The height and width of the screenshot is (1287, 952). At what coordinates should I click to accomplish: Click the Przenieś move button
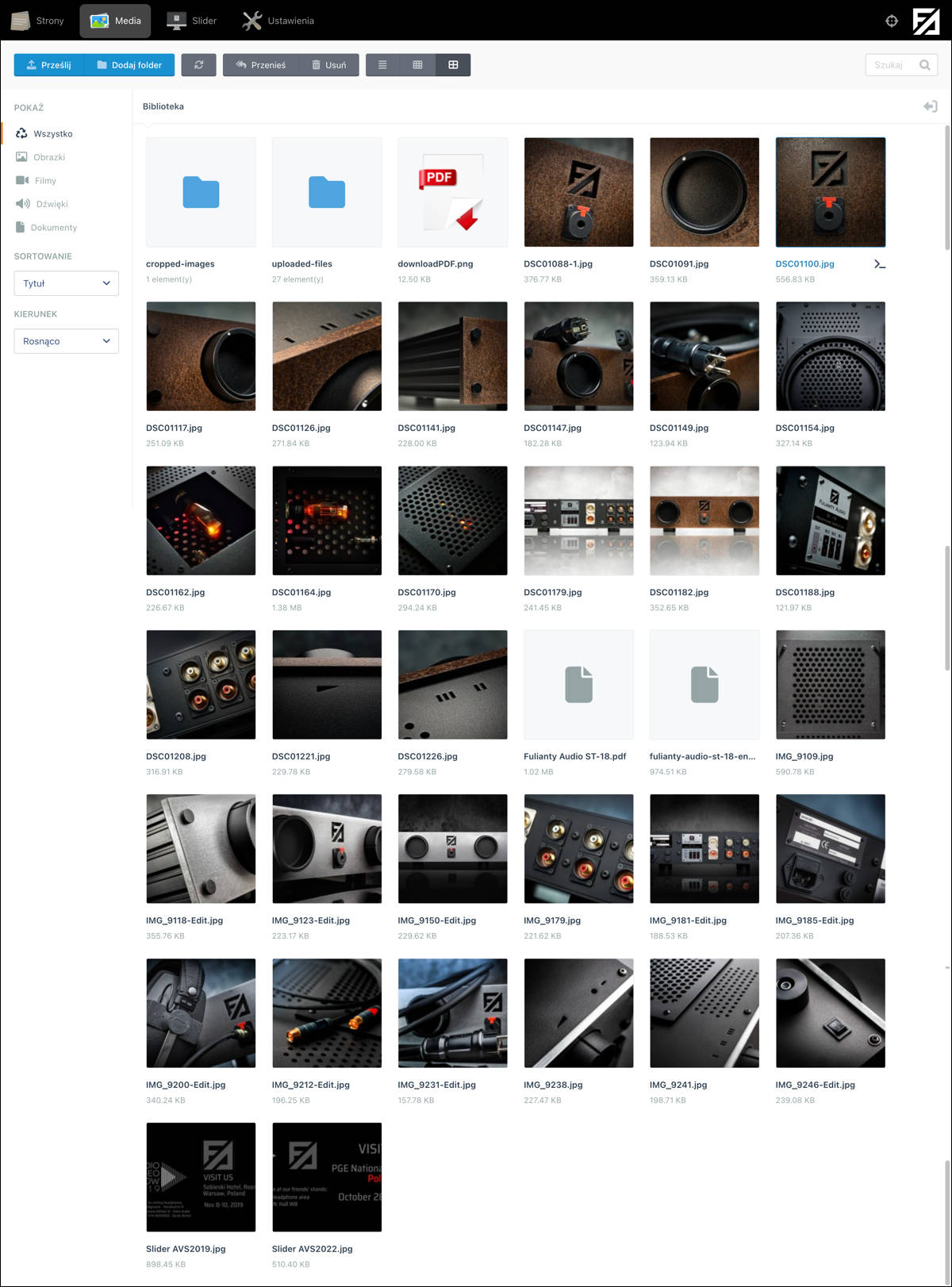tap(261, 65)
